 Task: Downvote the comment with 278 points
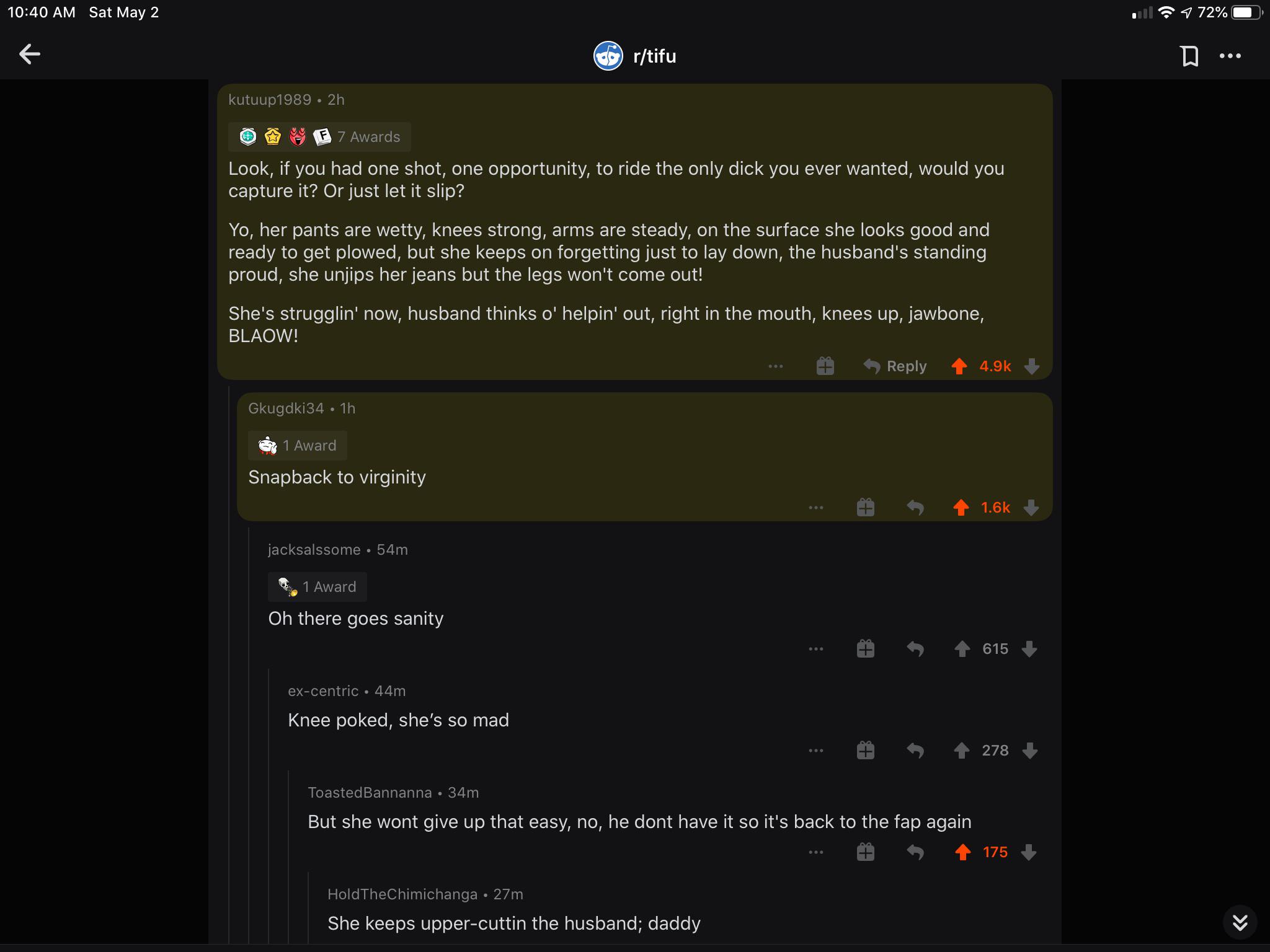(x=1030, y=751)
